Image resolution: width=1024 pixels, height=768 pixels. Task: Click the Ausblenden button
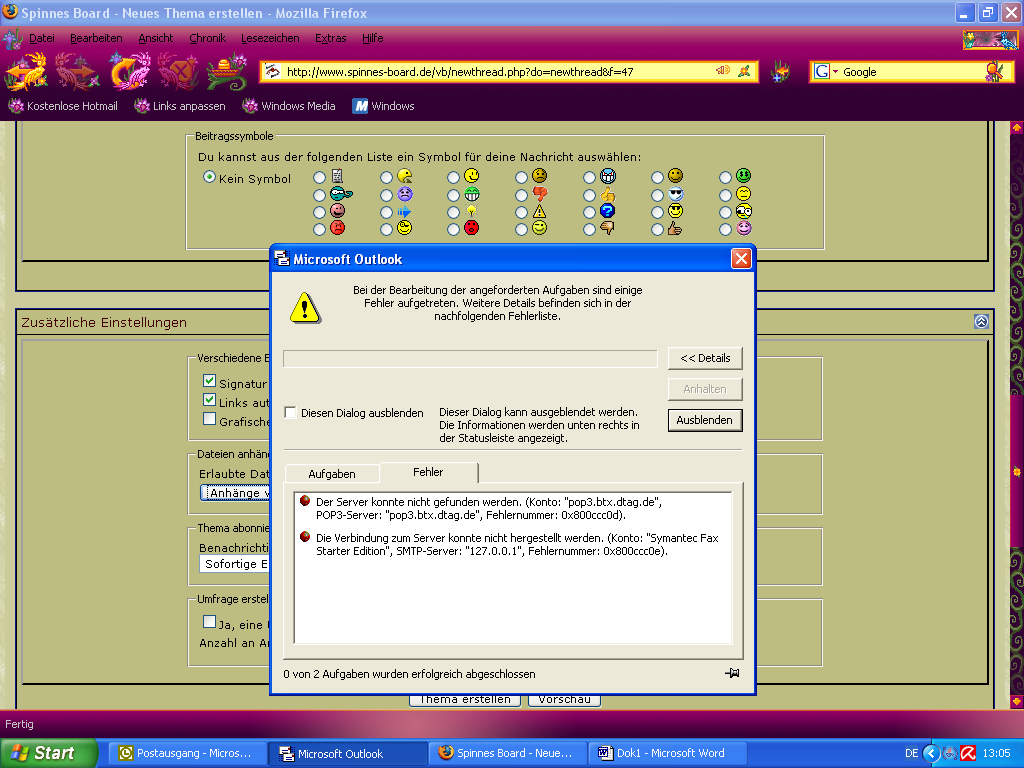pyautogui.click(x=705, y=420)
